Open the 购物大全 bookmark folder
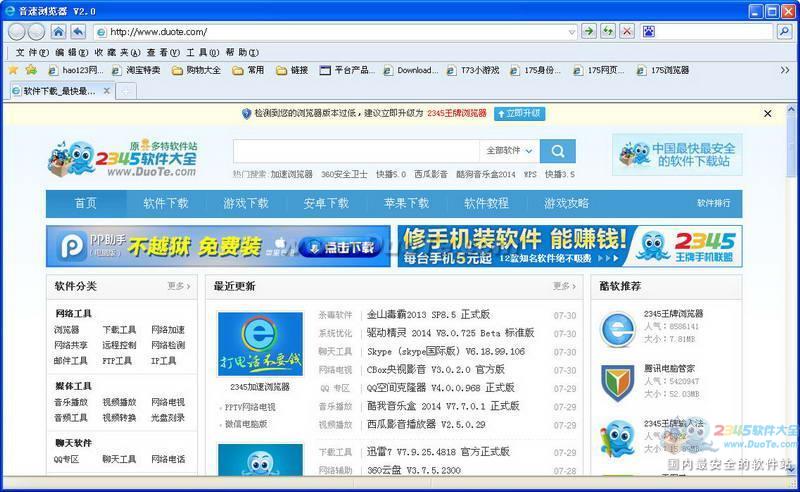Viewport: 800px width, 492px height. (x=196, y=70)
